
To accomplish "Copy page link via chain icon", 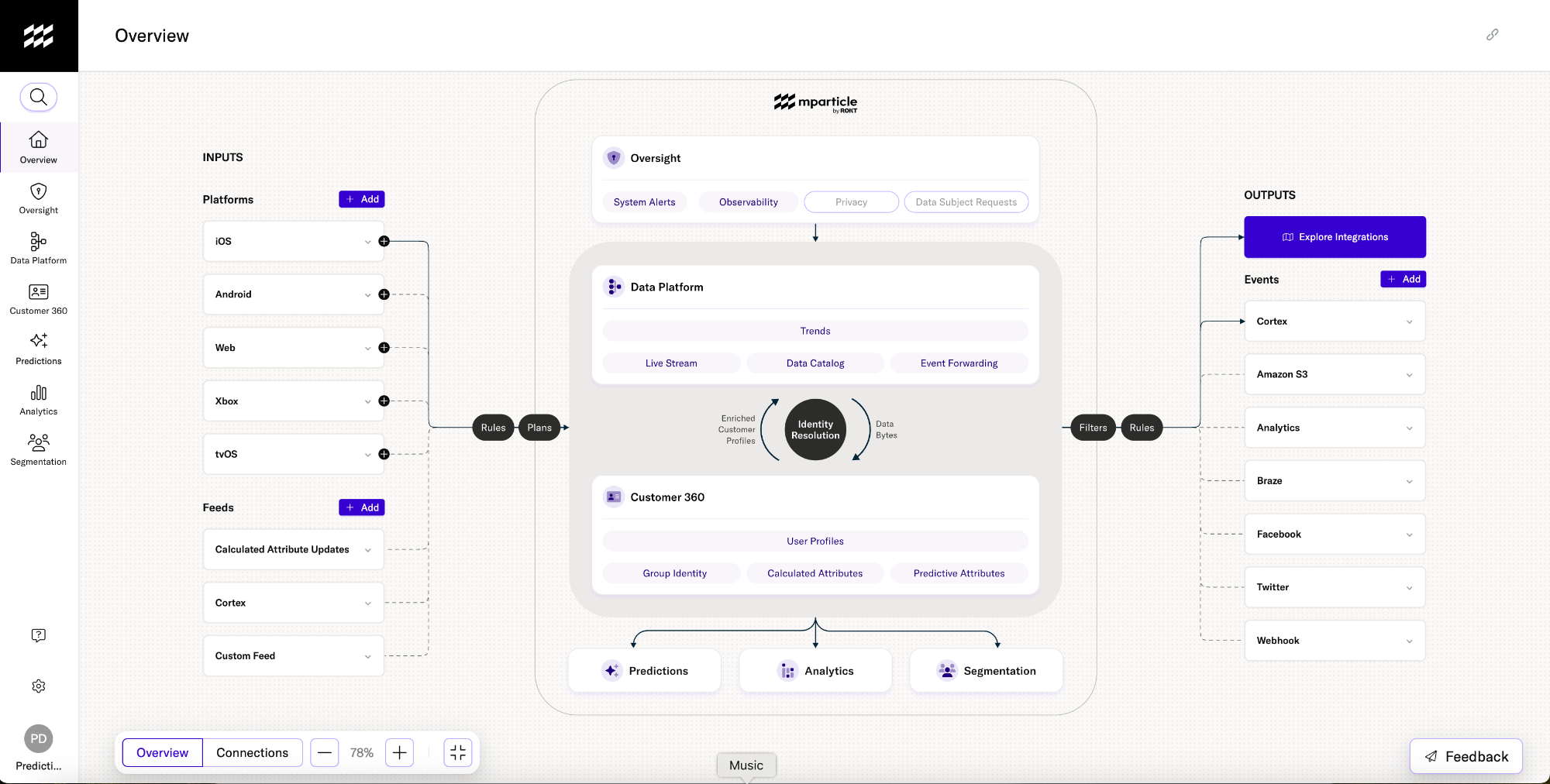I will click(x=1492, y=35).
